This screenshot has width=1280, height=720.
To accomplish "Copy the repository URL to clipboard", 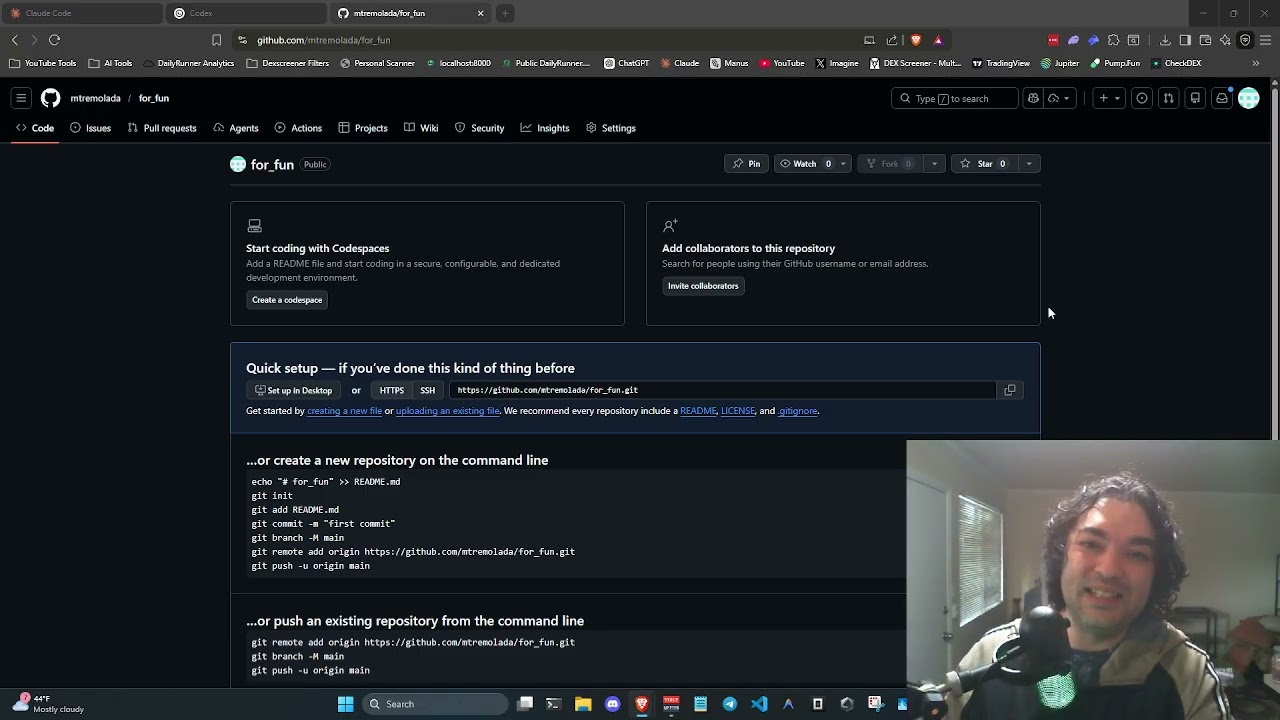I will (x=1010, y=390).
